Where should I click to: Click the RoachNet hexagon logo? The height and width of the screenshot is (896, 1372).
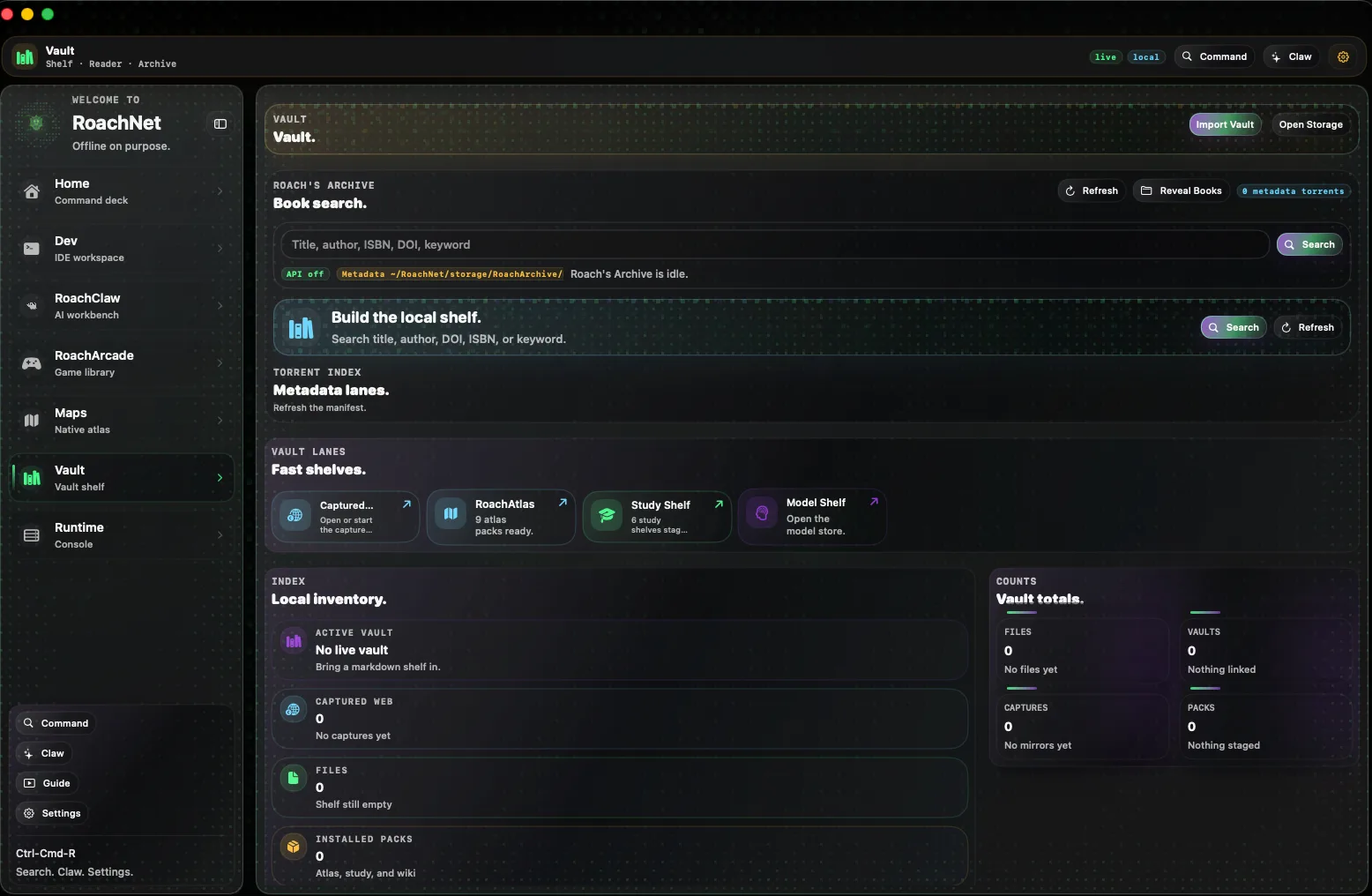pos(36,123)
